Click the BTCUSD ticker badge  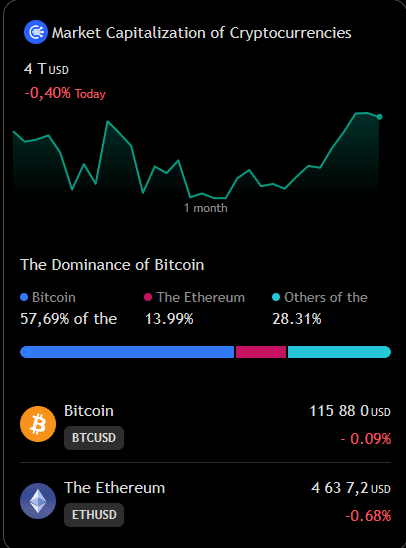pyautogui.click(x=94, y=438)
